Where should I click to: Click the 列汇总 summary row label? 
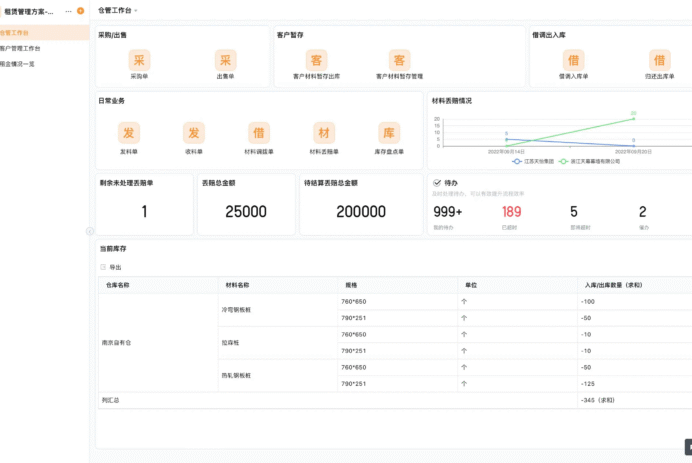(110, 400)
